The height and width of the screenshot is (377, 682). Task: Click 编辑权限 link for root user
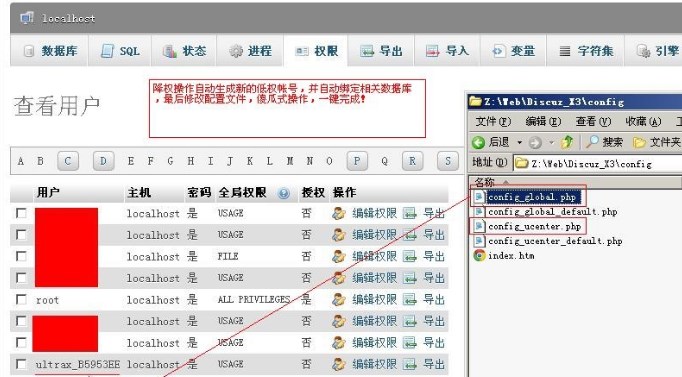tap(374, 300)
